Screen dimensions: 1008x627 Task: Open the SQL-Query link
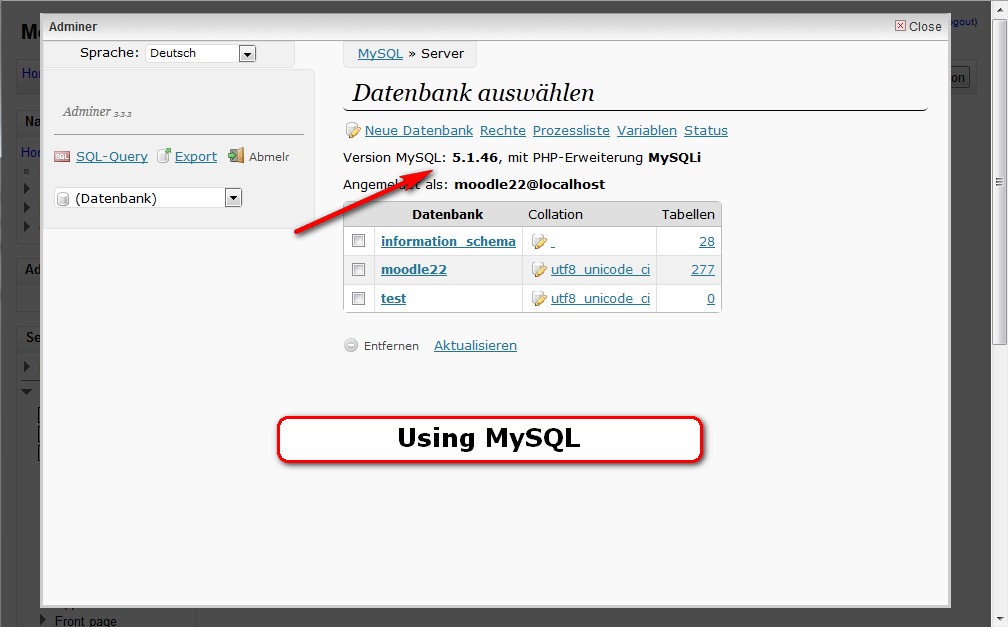(112, 156)
